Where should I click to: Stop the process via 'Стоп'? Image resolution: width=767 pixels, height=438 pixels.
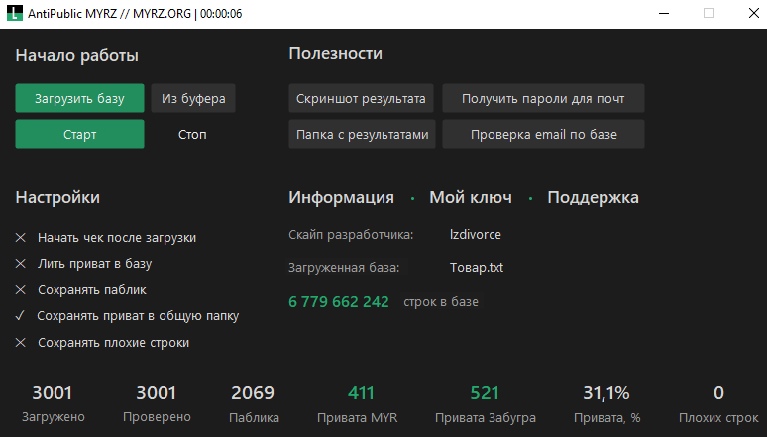(x=192, y=134)
